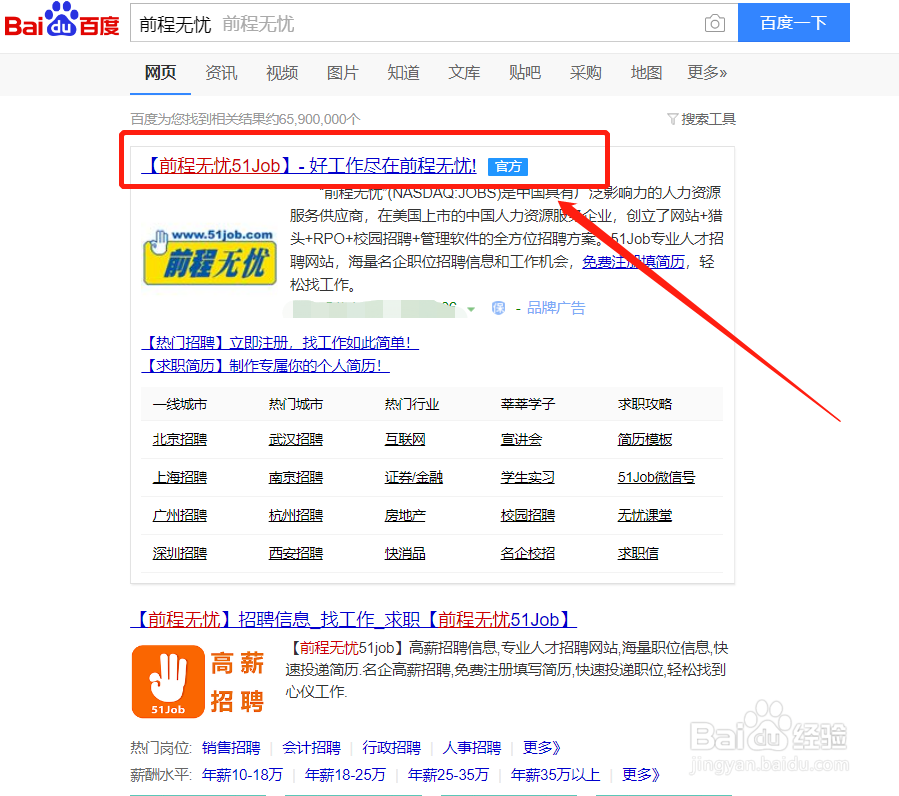Switch to the 贴吧 tab
This screenshot has height=796, width=899.
525,73
